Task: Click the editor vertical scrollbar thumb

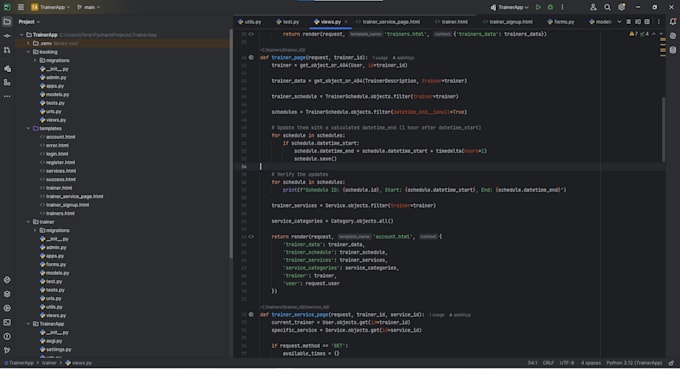Action: (x=663, y=129)
